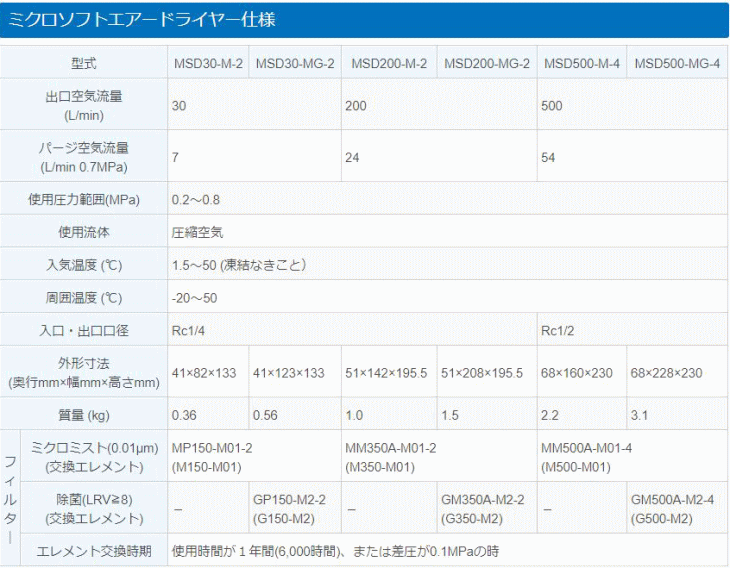
Task: Click the 出口空気流量 row label
Action: (84, 105)
